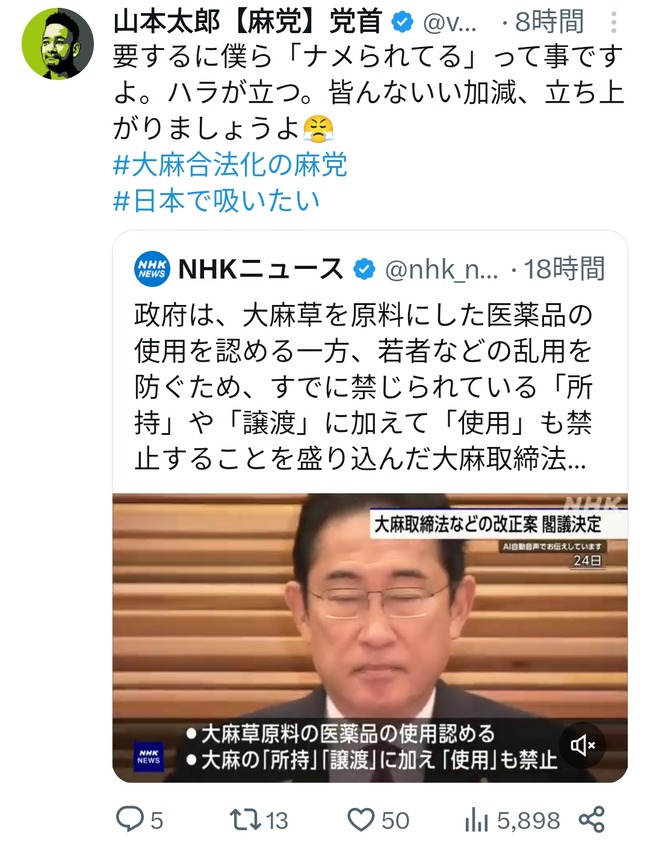Viewport: 650px width, 844px height.
Task: Like the tweet with the heart icon
Action: coord(361,820)
